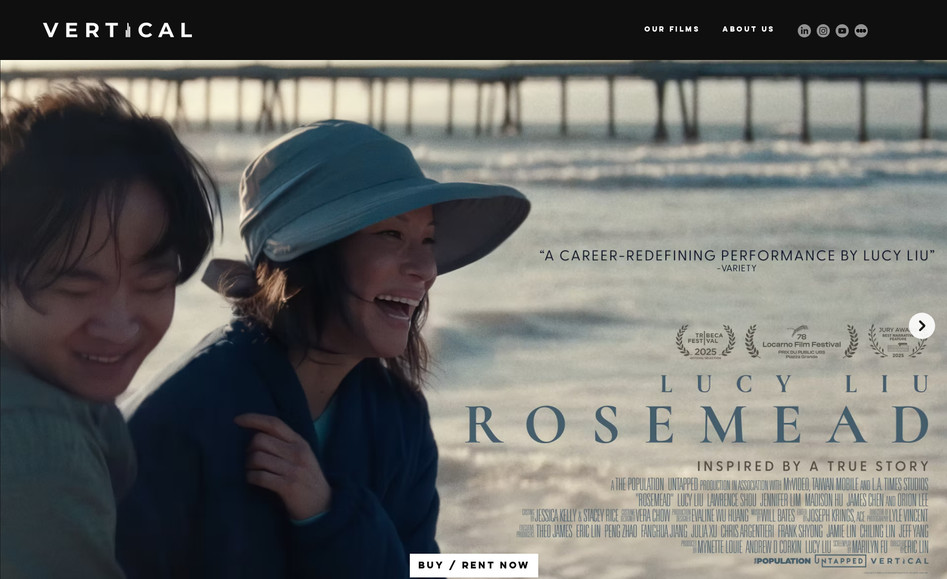947x579 pixels.
Task: Open the YouTube channel icon
Action: point(842,31)
